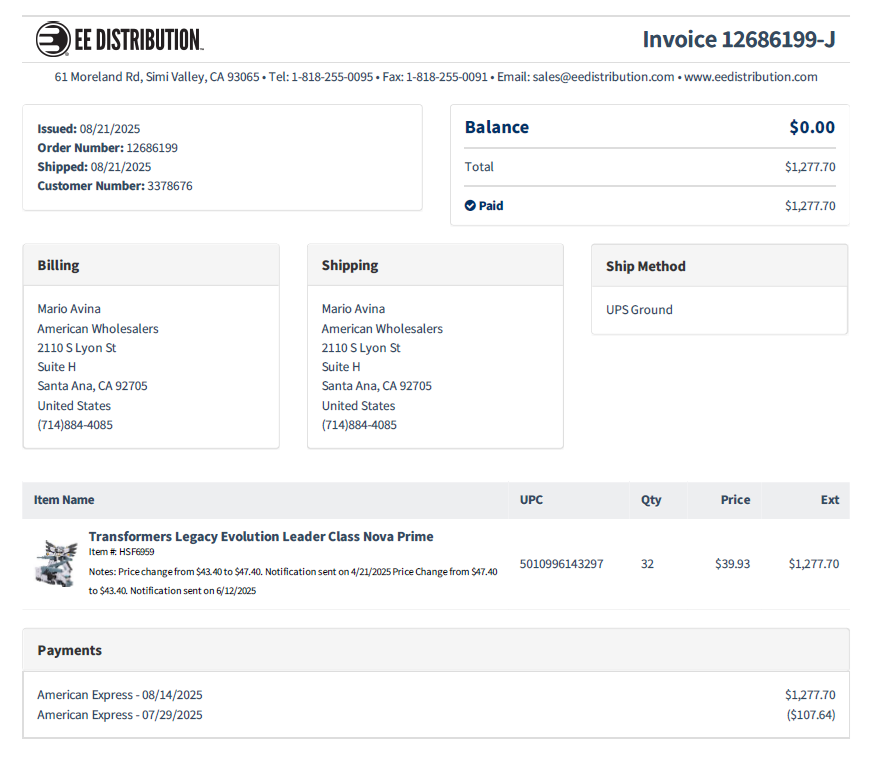Screen dimensions: 875x761
Task: Click the Payments section header
Action: [70, 651]
